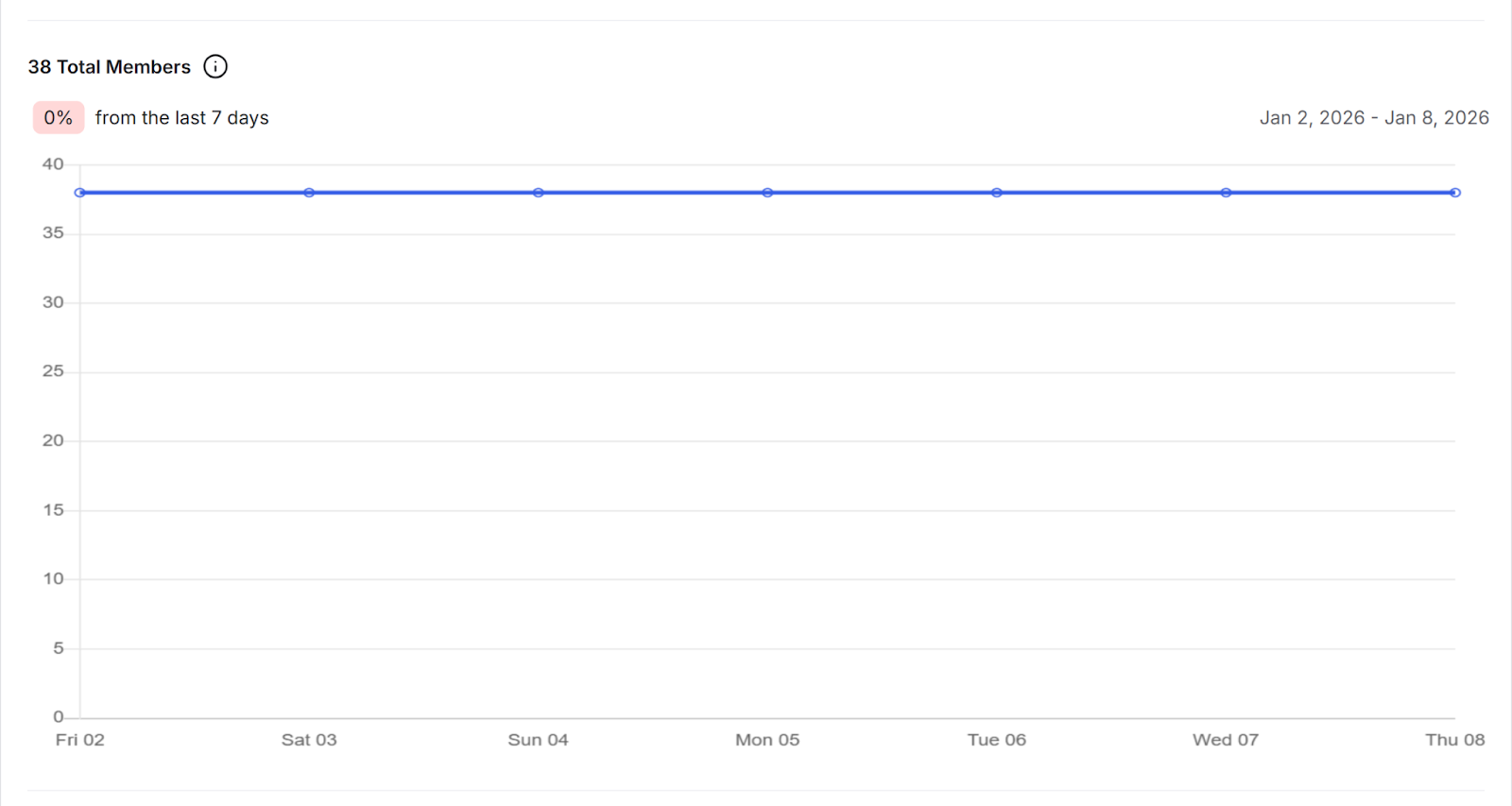Click the Jan 2 – Jan 8 date range

pos(1374,118)
